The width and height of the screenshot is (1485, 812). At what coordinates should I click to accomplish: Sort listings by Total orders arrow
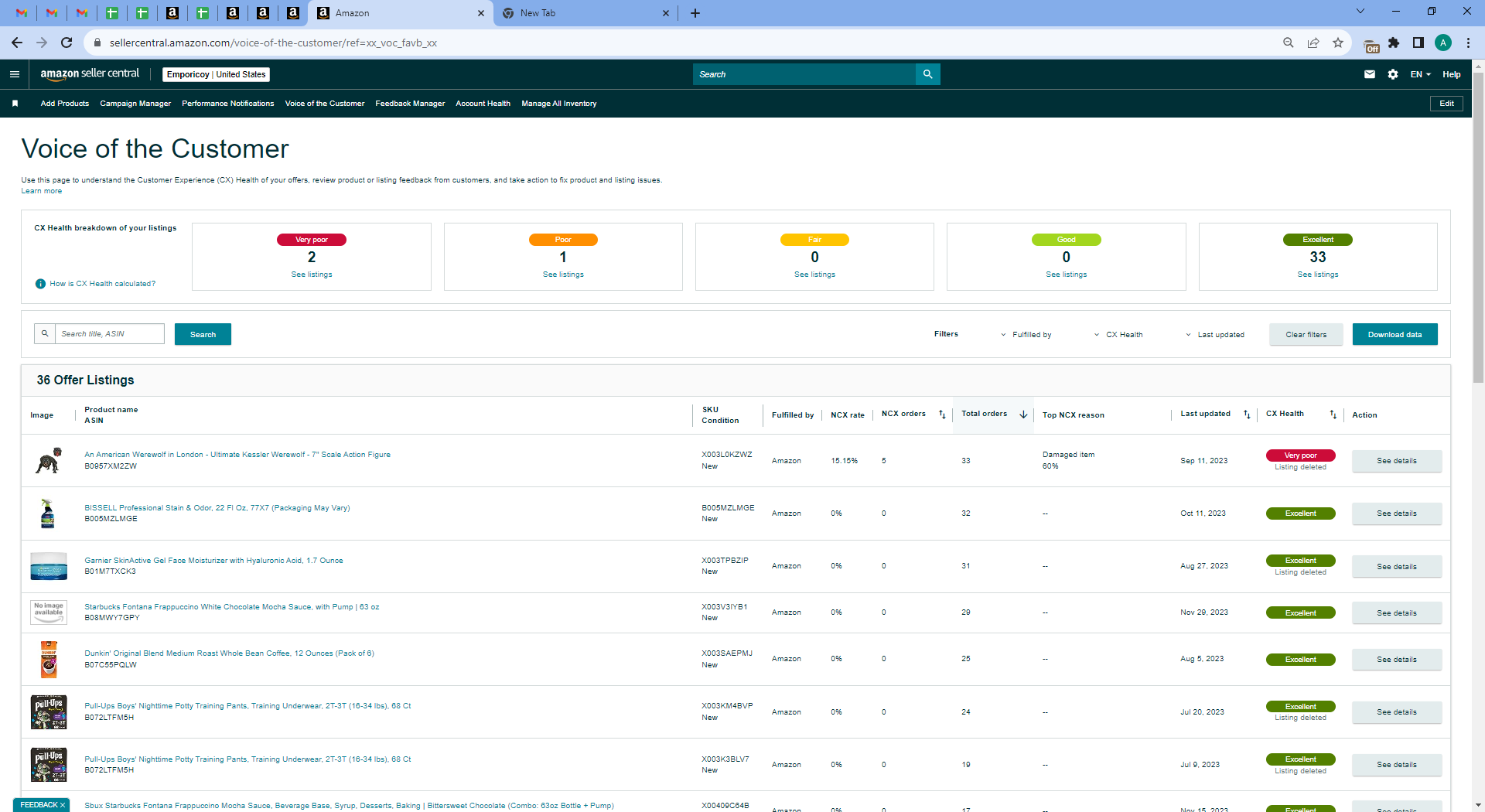pyautogui.click(x=1023, y=415)
